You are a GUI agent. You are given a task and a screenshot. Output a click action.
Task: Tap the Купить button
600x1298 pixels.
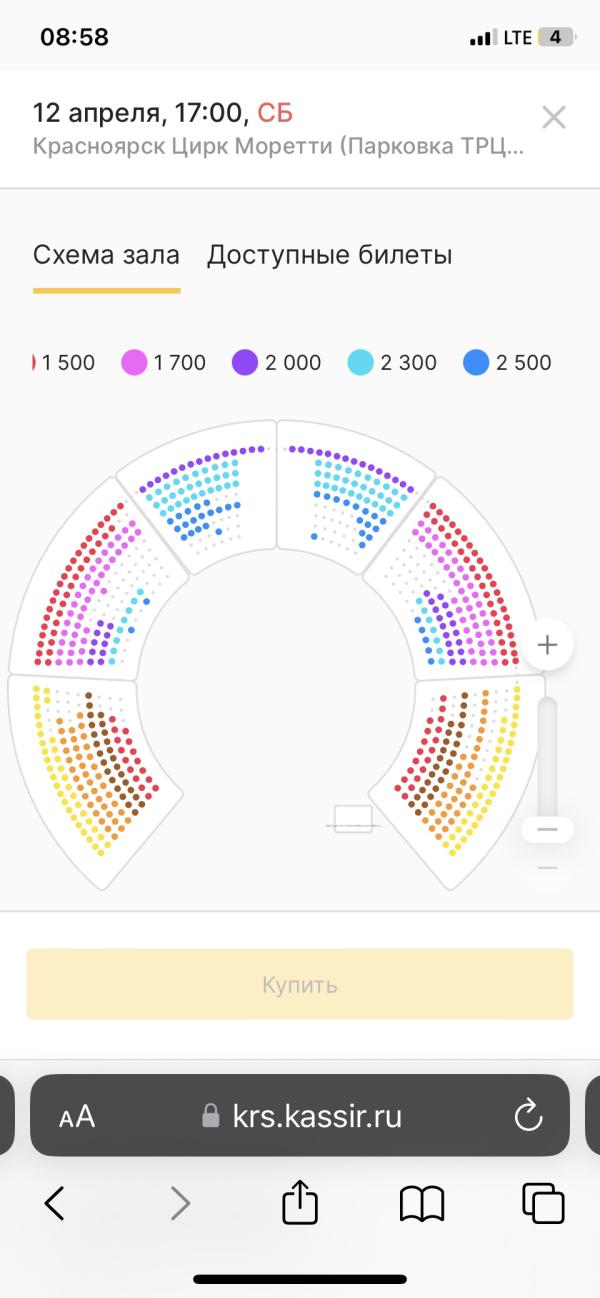(x=300, y=985)
